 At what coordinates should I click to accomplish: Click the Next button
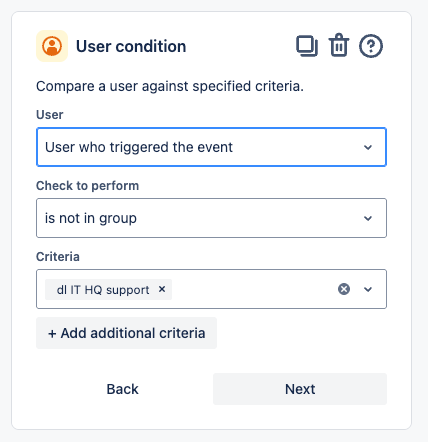coord(300,389)
